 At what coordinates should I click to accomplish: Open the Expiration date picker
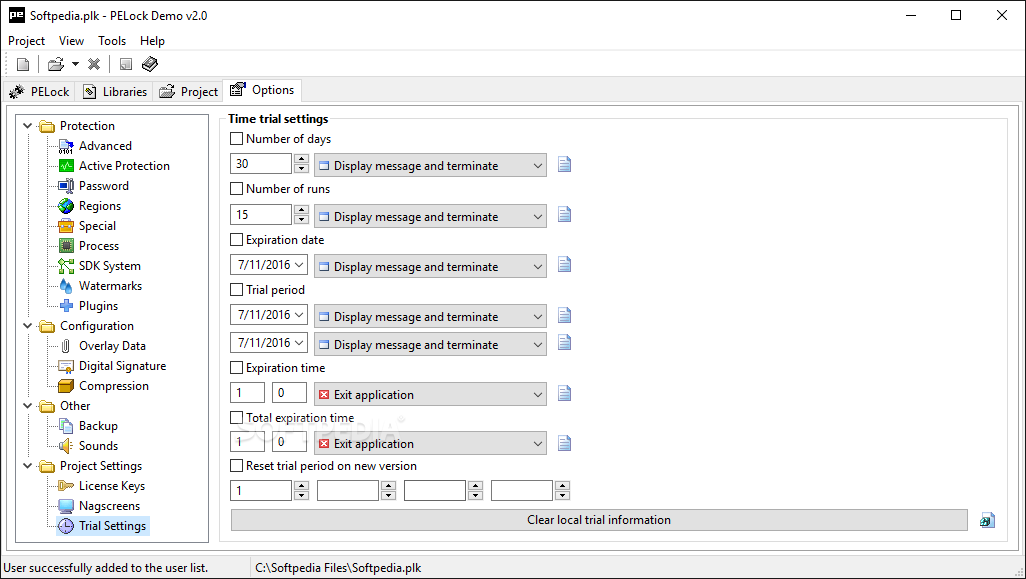300,265
